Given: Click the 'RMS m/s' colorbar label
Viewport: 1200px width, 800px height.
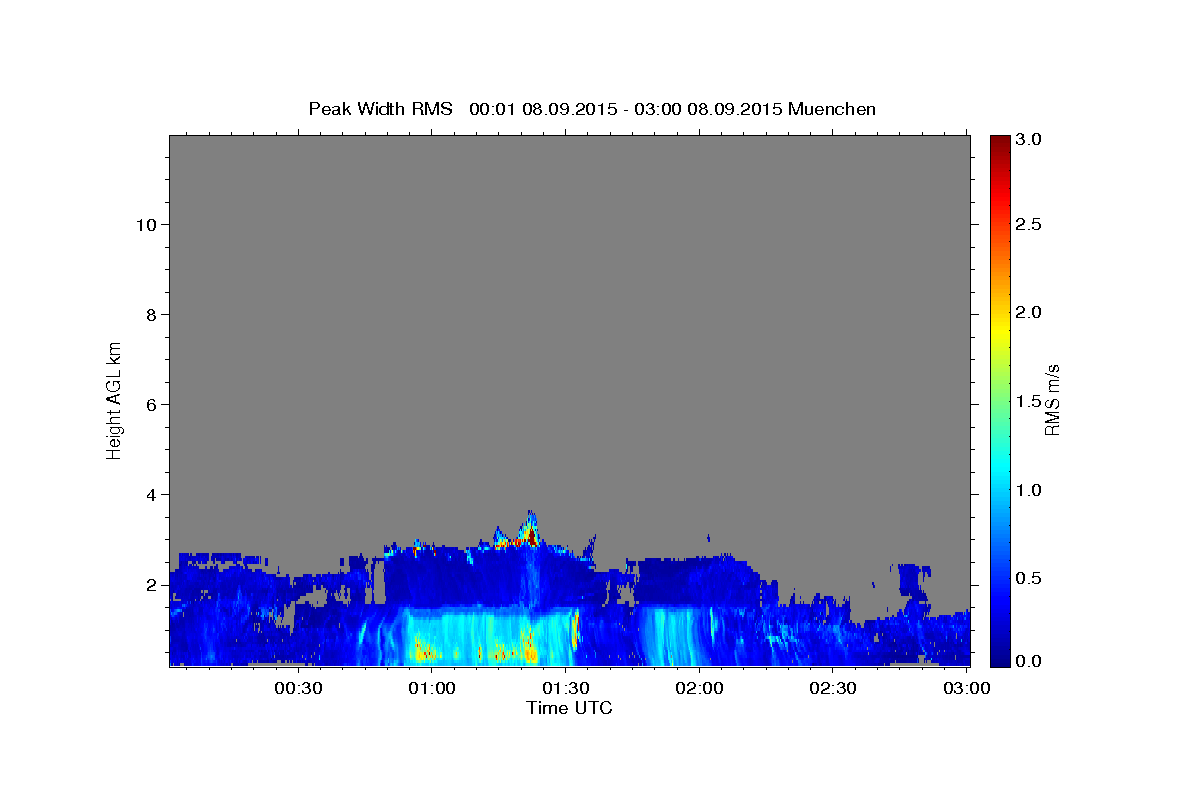Looking at the screenshot, I should point(1051,399).
